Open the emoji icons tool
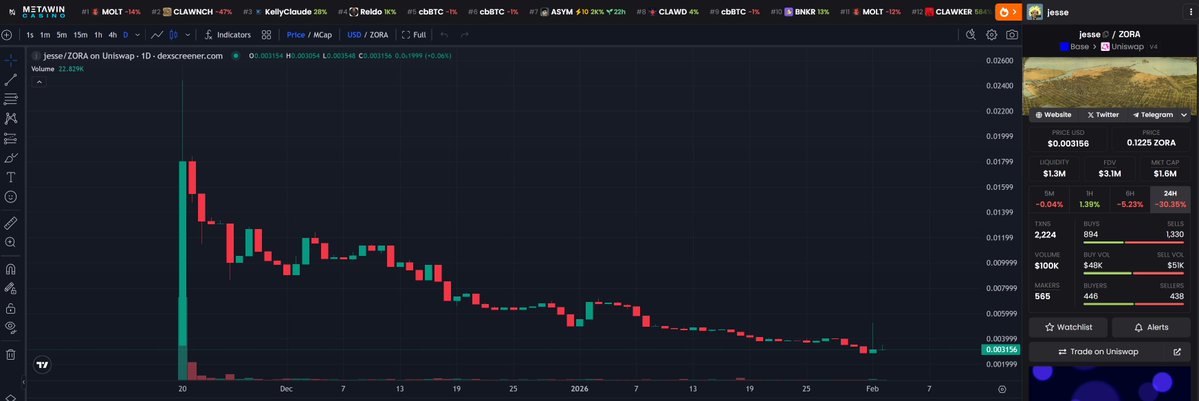 pos(11,197)
